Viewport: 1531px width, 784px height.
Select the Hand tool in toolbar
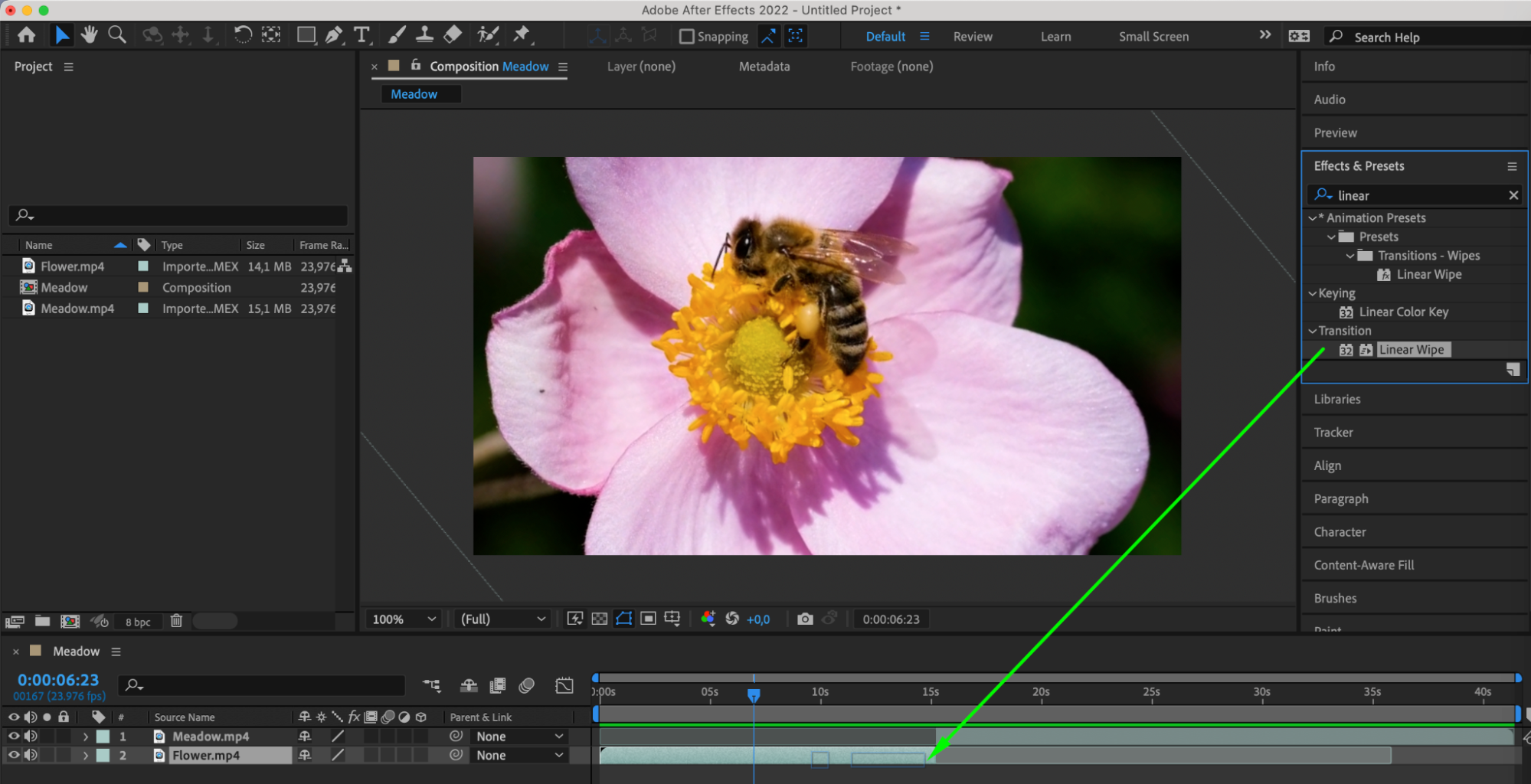click(89, 35)
